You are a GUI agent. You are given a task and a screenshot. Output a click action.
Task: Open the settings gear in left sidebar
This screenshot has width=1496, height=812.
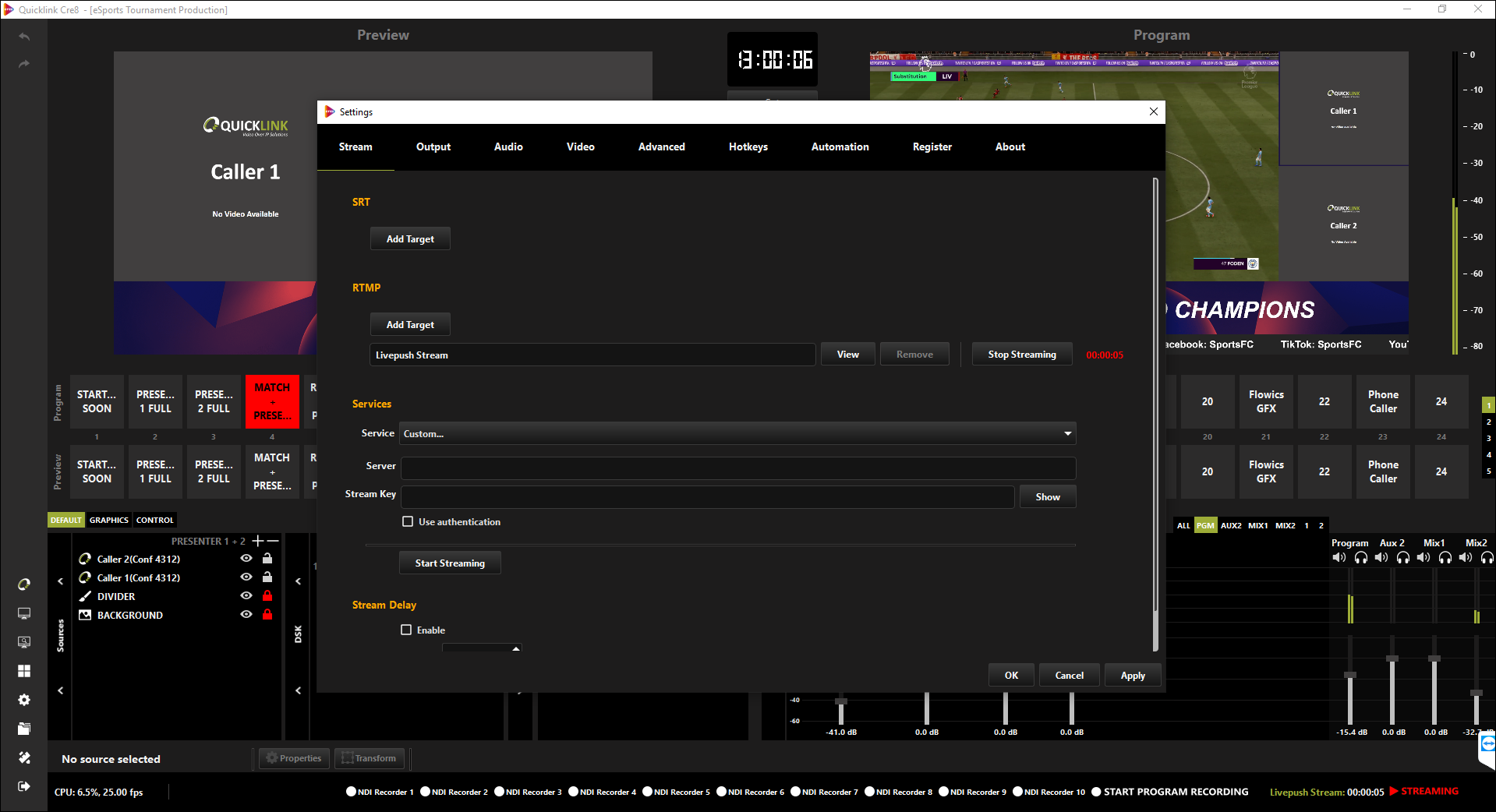click(x=24, y=700)
